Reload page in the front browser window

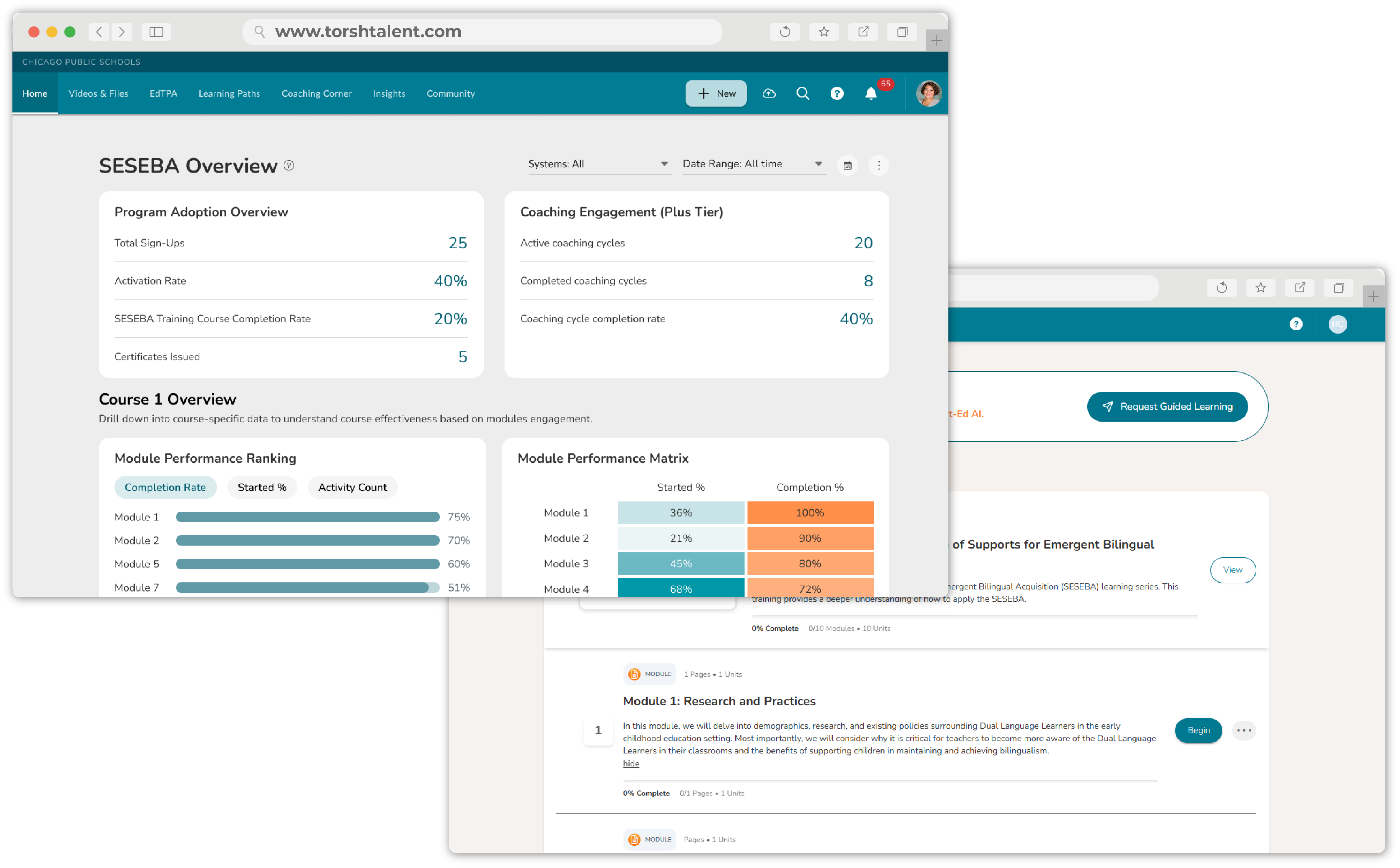[785, 32]
